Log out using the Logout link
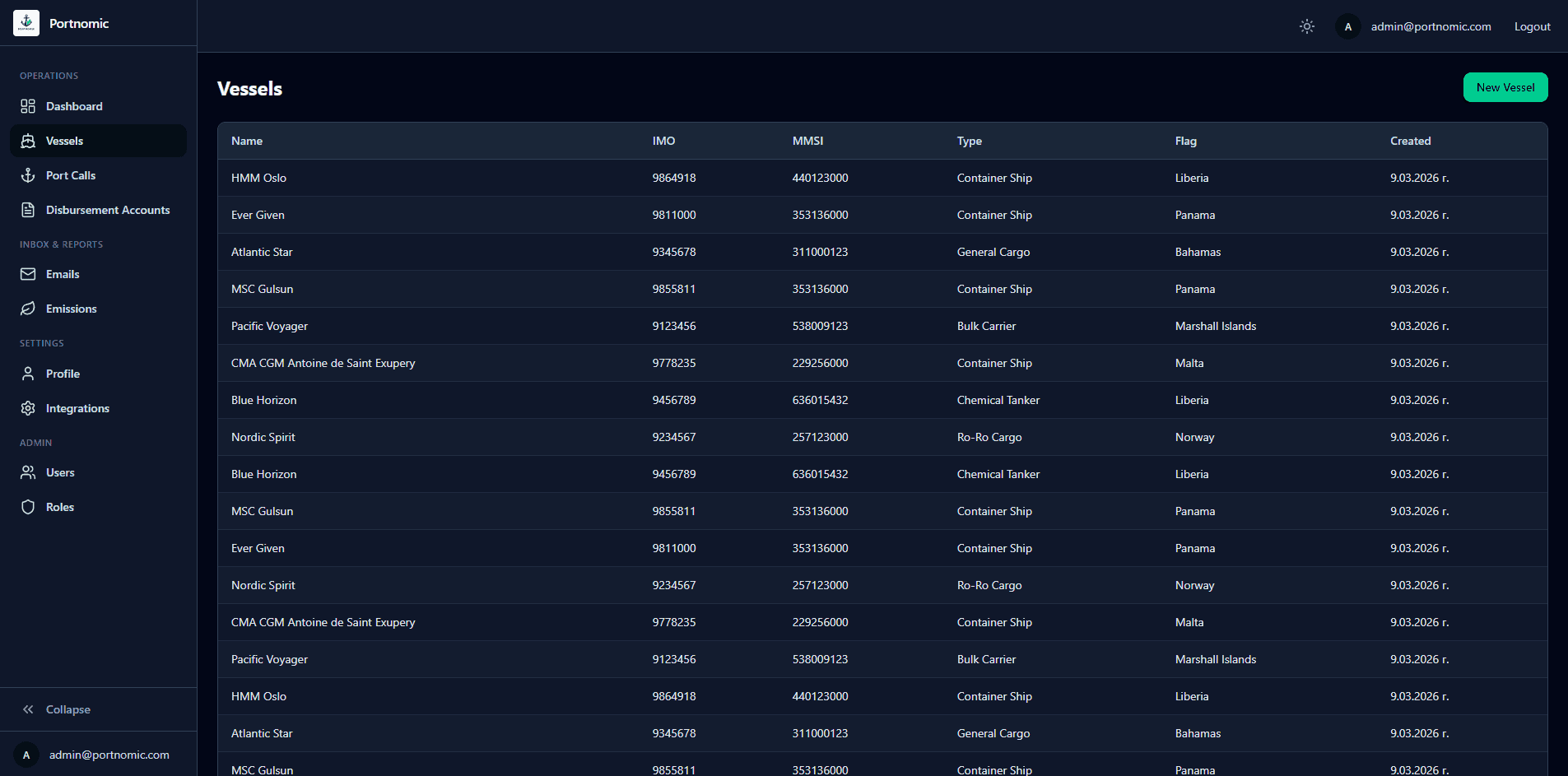The width and height of the screenshot is (1568, 776). tap(1532, 26)
